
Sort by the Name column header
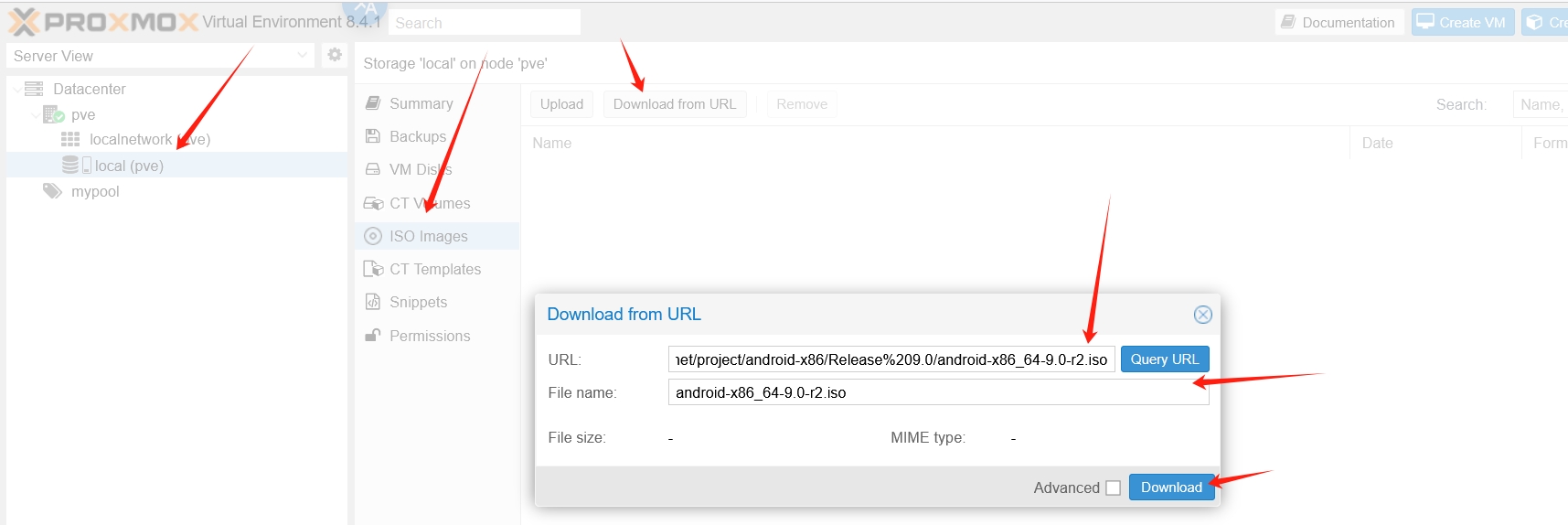[935, 143]
